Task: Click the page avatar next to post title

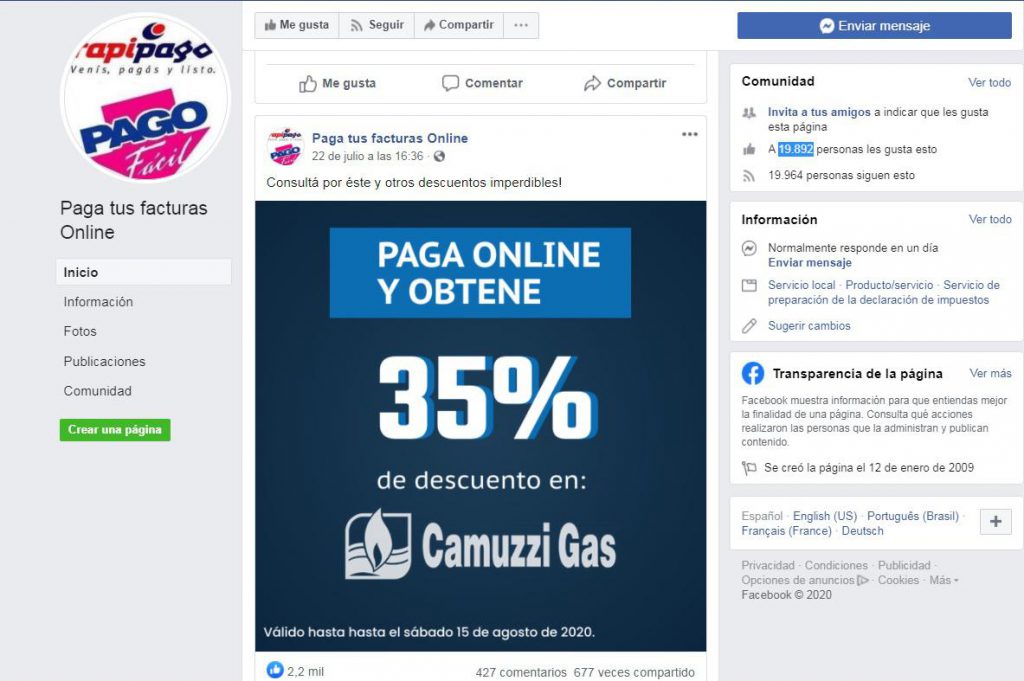Action: click(x=285, y=147)
